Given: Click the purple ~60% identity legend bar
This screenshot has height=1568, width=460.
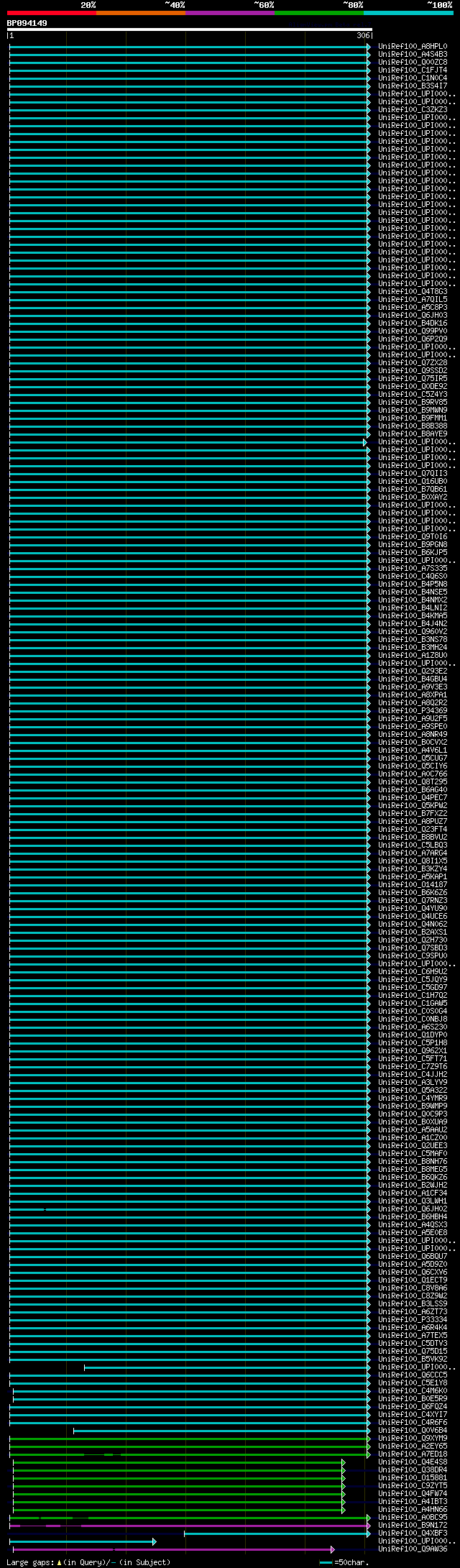Looking at the screenshot, I should (x=230, y=13).
